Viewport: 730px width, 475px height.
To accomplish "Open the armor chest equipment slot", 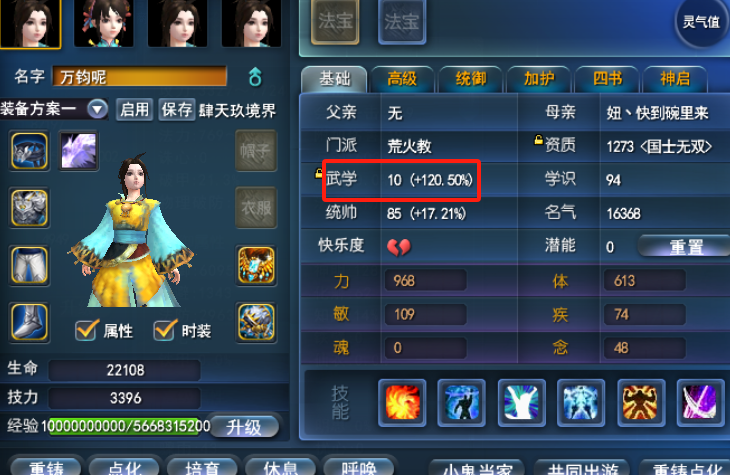I will pyautogui.click(x=29, y=208).
